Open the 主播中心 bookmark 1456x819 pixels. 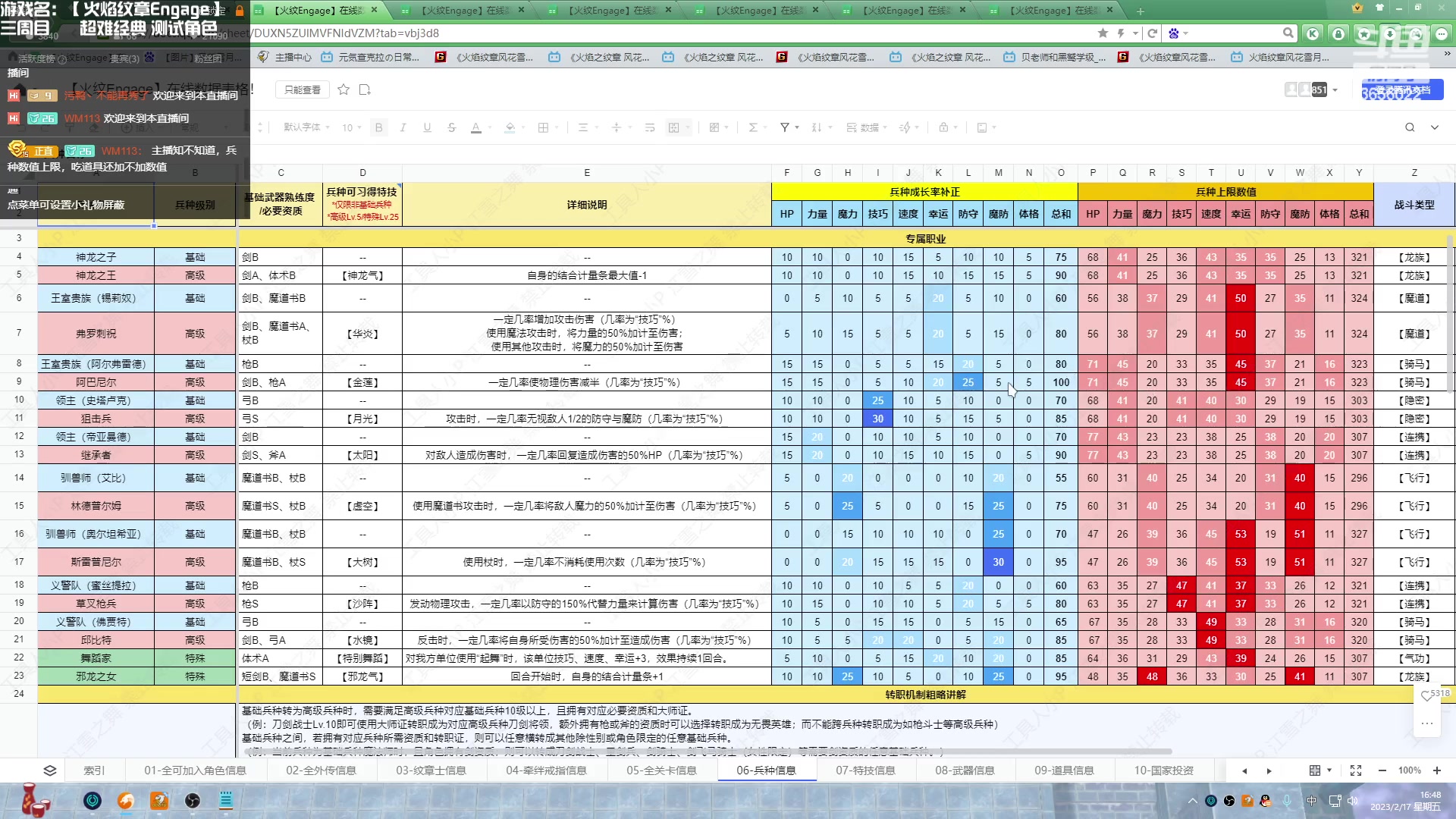[x=285, y=57]
